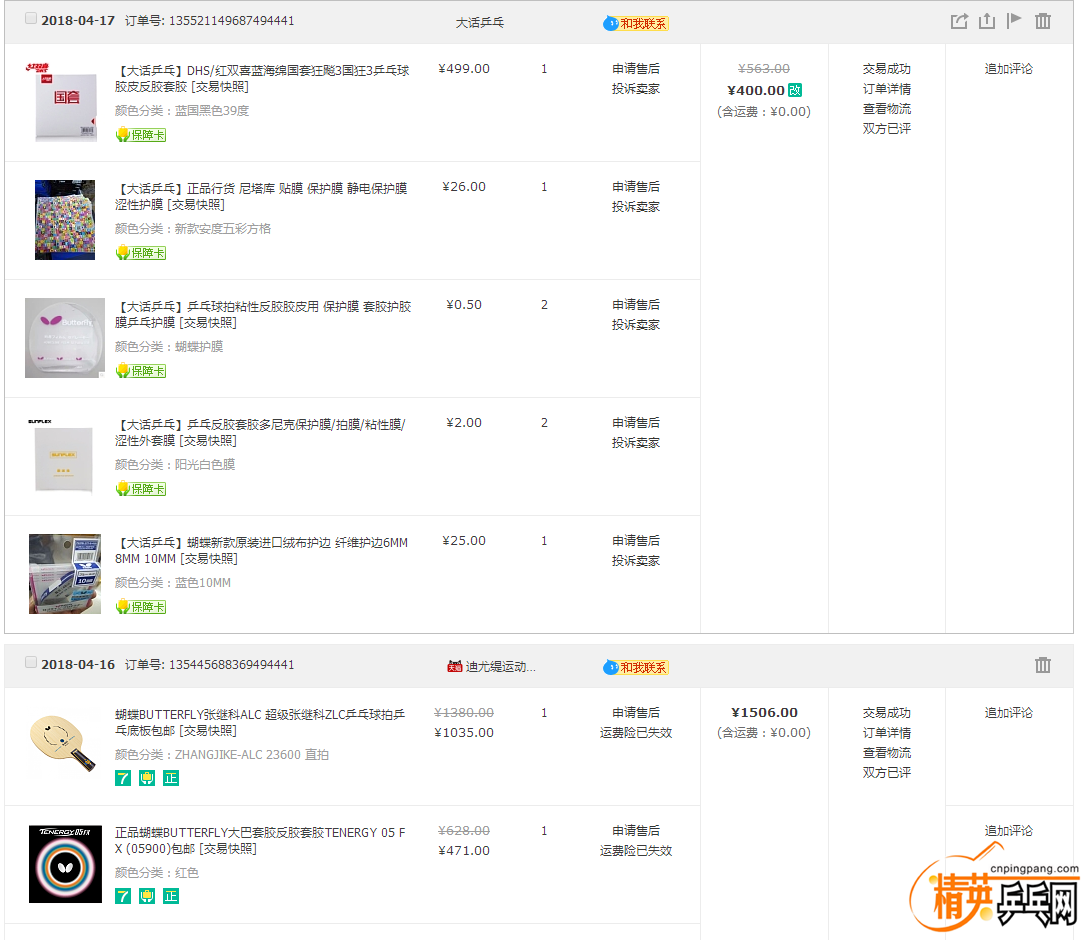Click 投诉卖家 for the ¥25.00 item
Screen dimensions: 1091x940
(636, 561)
